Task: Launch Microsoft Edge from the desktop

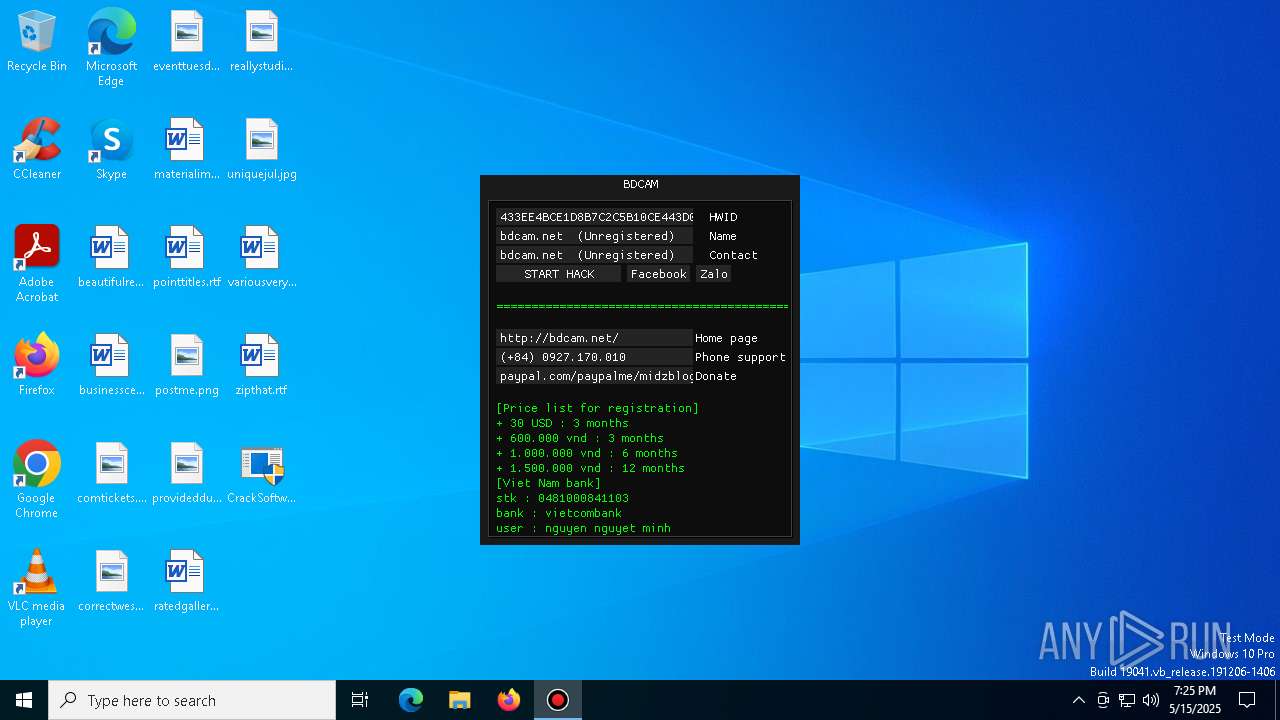Action: 111,48
